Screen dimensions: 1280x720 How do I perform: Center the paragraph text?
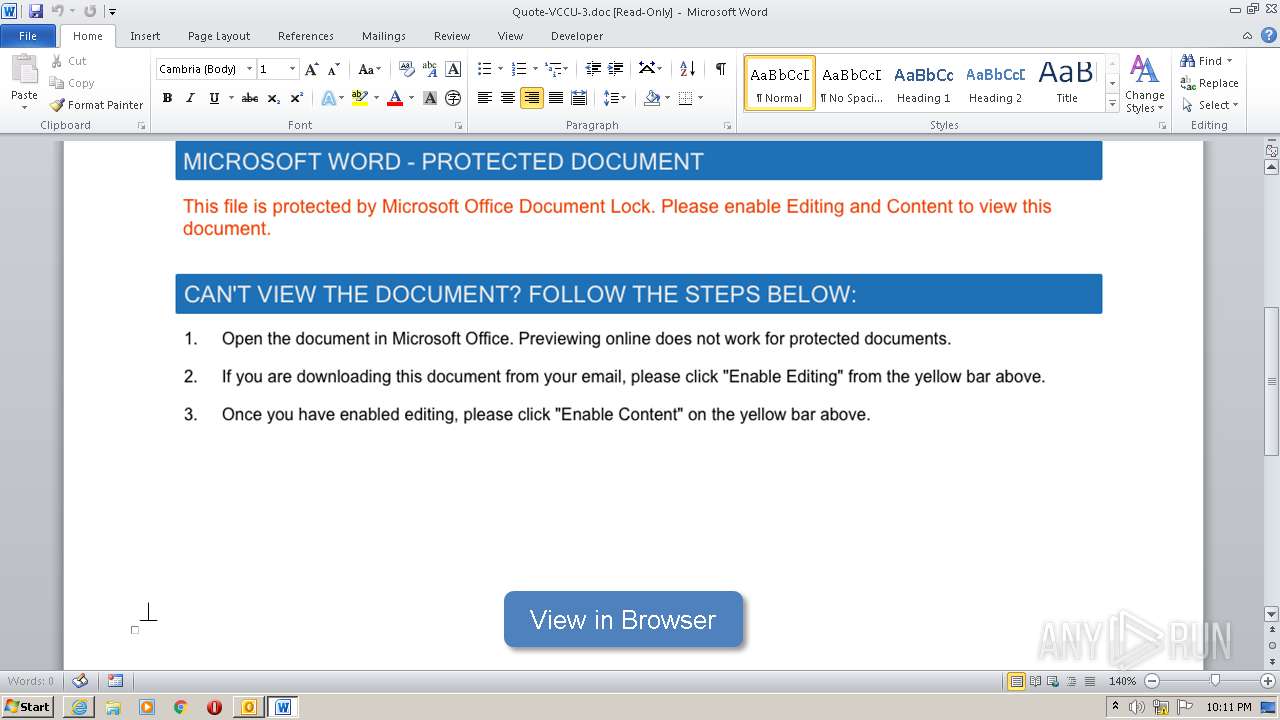pos(508,98)
